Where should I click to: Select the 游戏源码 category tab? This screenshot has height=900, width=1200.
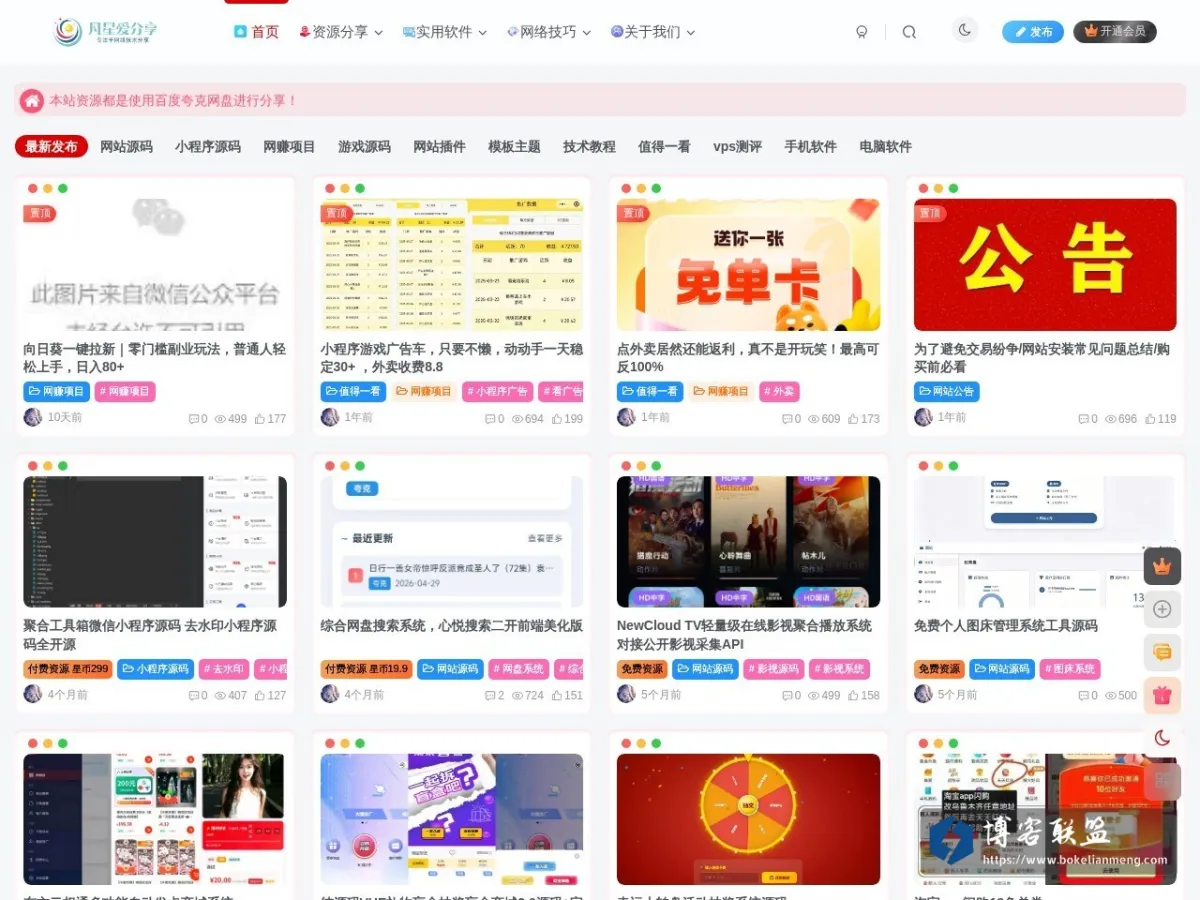click(364, 147)
